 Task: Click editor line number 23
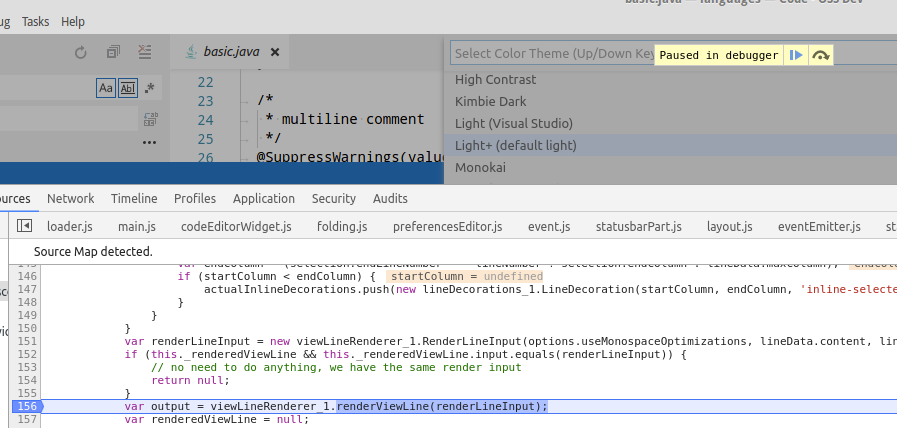point(205,101)
